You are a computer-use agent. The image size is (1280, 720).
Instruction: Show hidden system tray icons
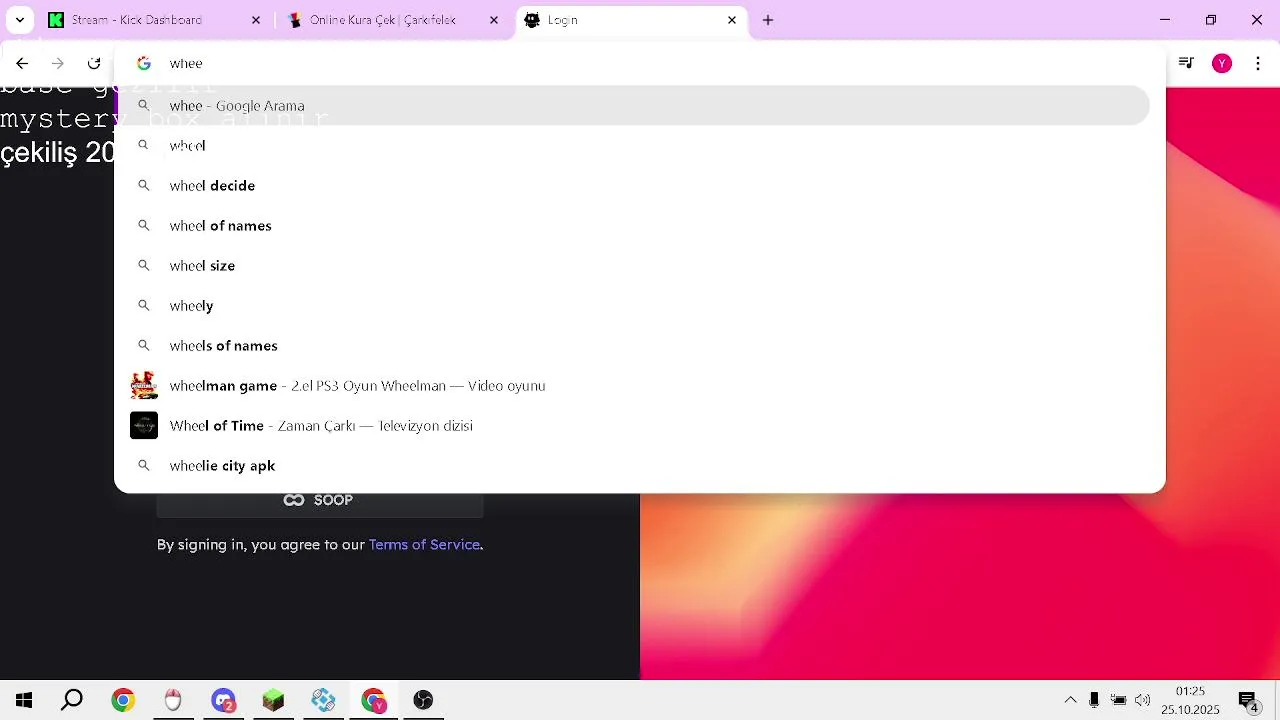coord(1070,700)
